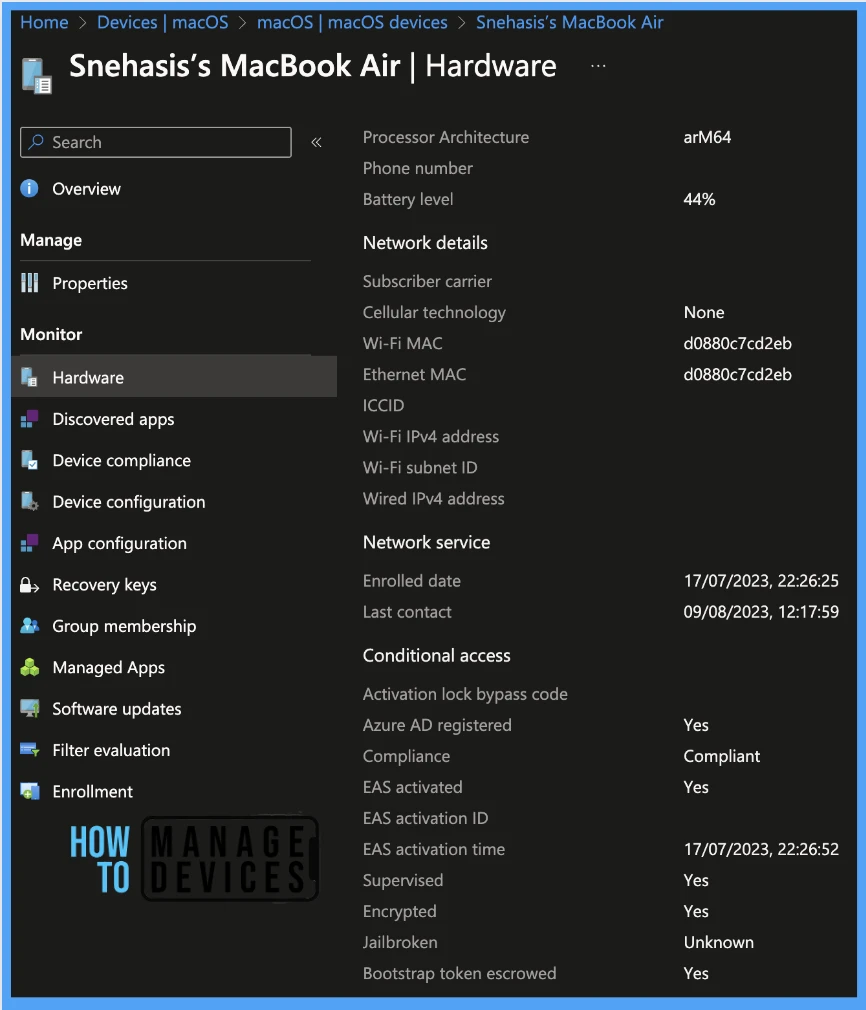Click the Enrollment icon

(x=30, y=791)
